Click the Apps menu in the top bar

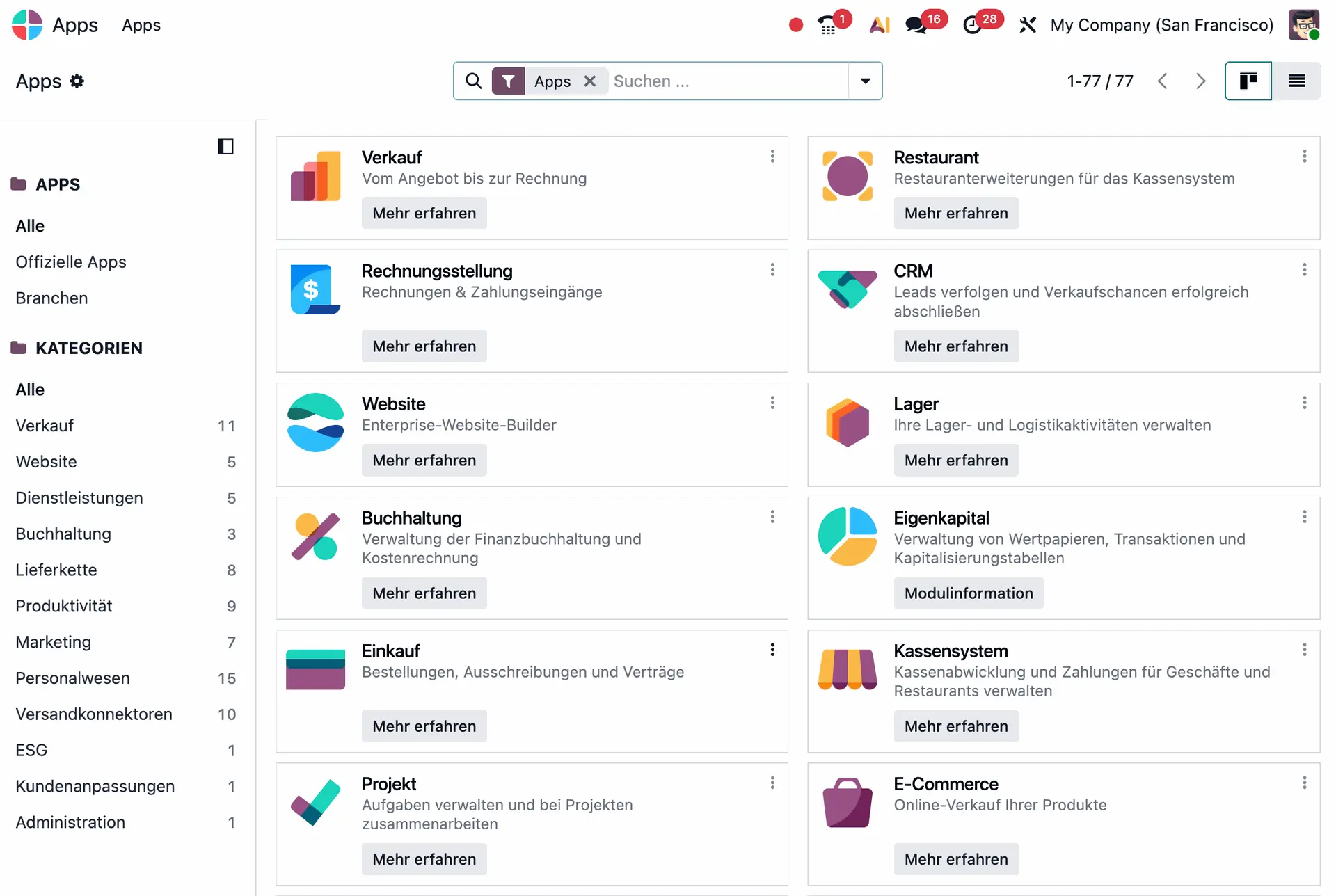(x=141, y=24)
